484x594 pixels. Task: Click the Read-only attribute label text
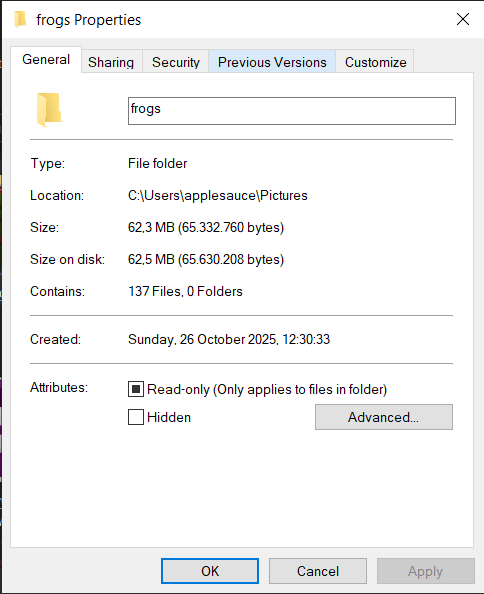pos(267,389)
